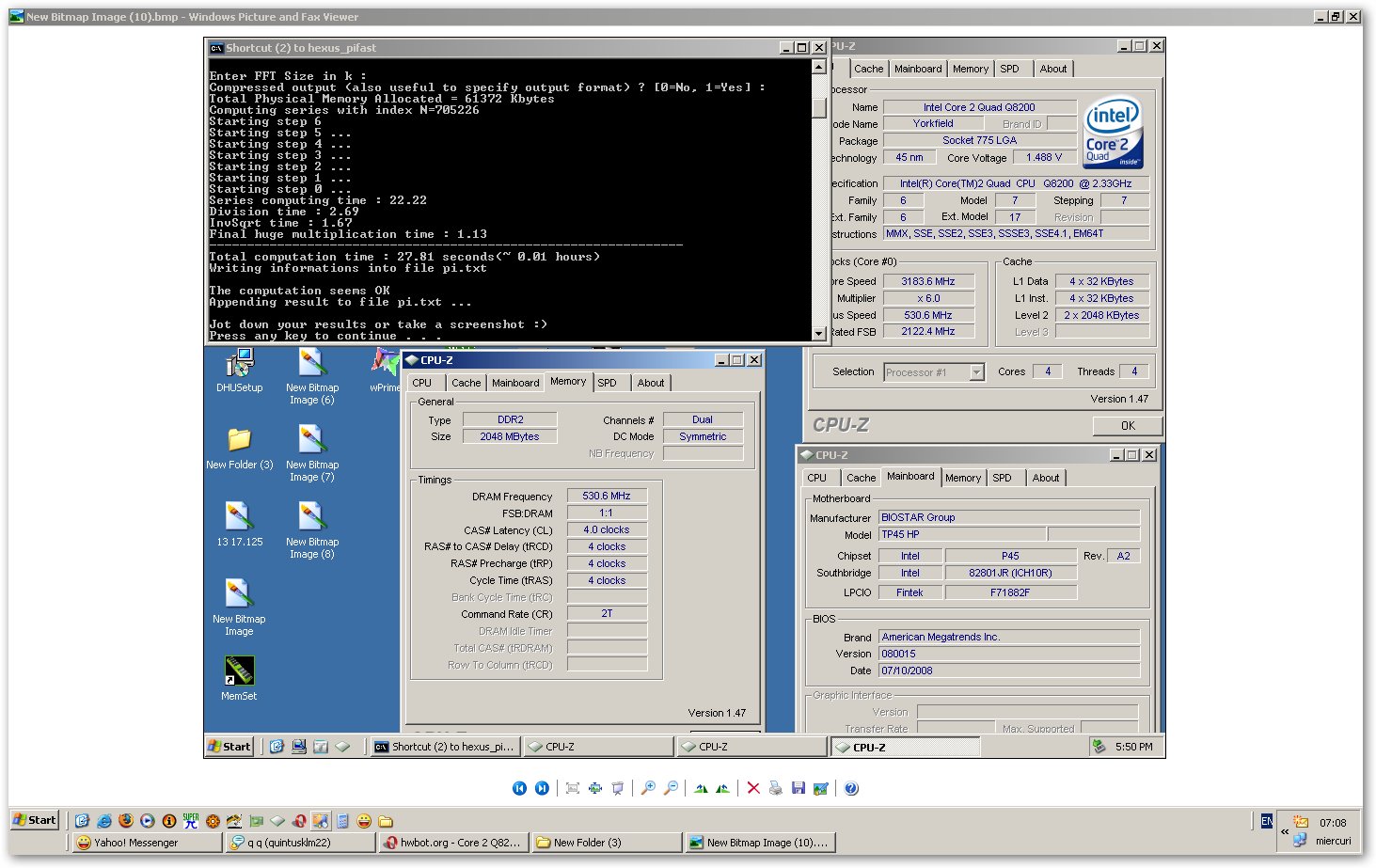Click console window scrollbar up arrow

(x=818, y=66)
